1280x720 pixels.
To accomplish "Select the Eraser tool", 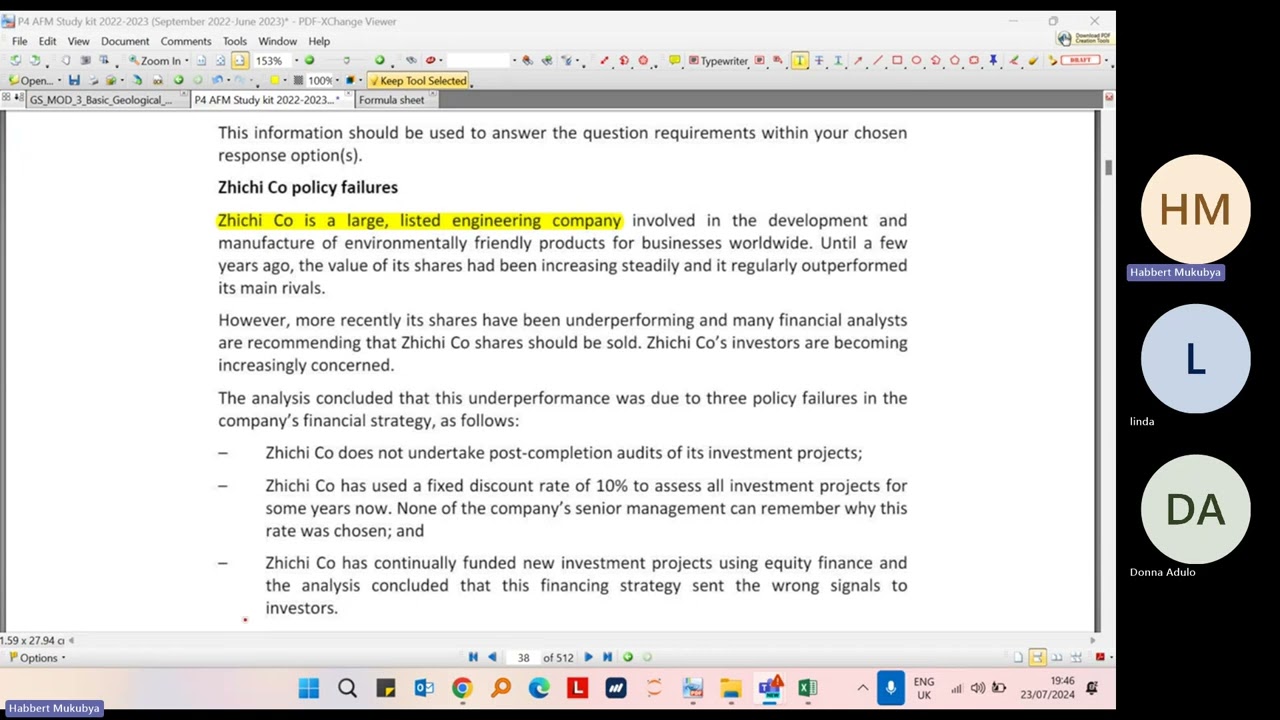I will point(1032,61).
